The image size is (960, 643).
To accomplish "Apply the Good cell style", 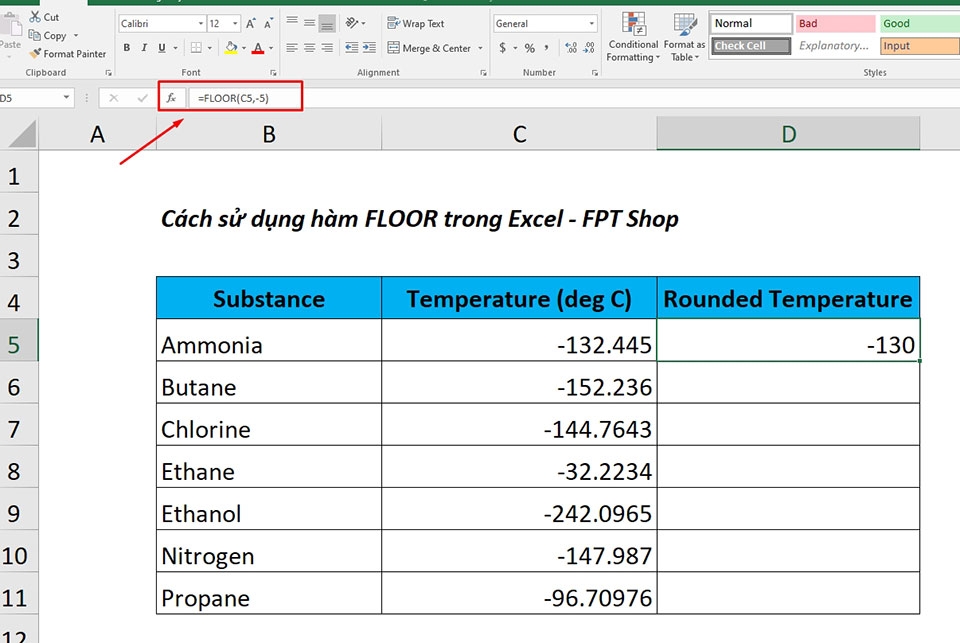I will (917, 22).
